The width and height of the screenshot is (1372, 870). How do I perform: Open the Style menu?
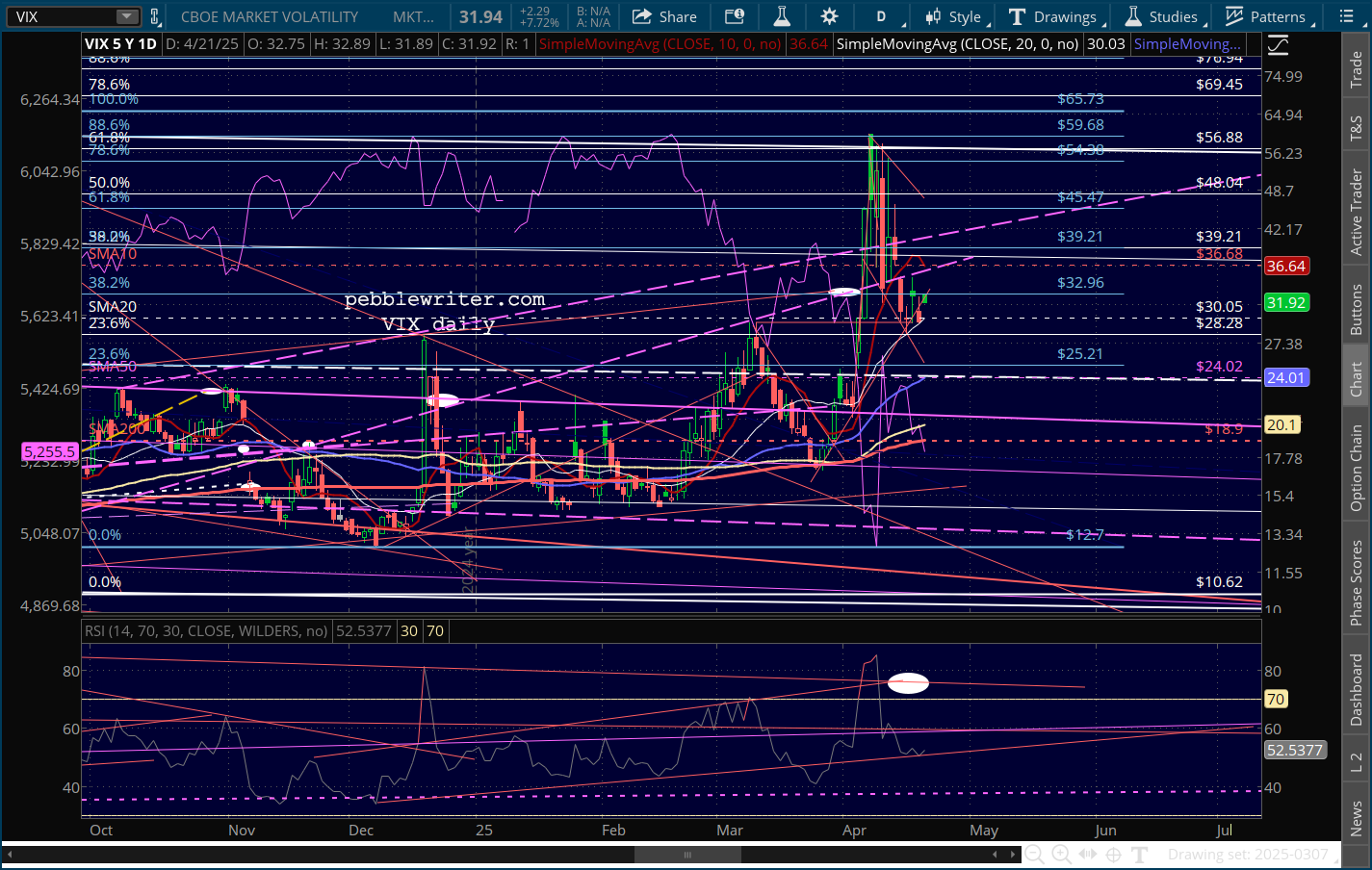[953, 16]
